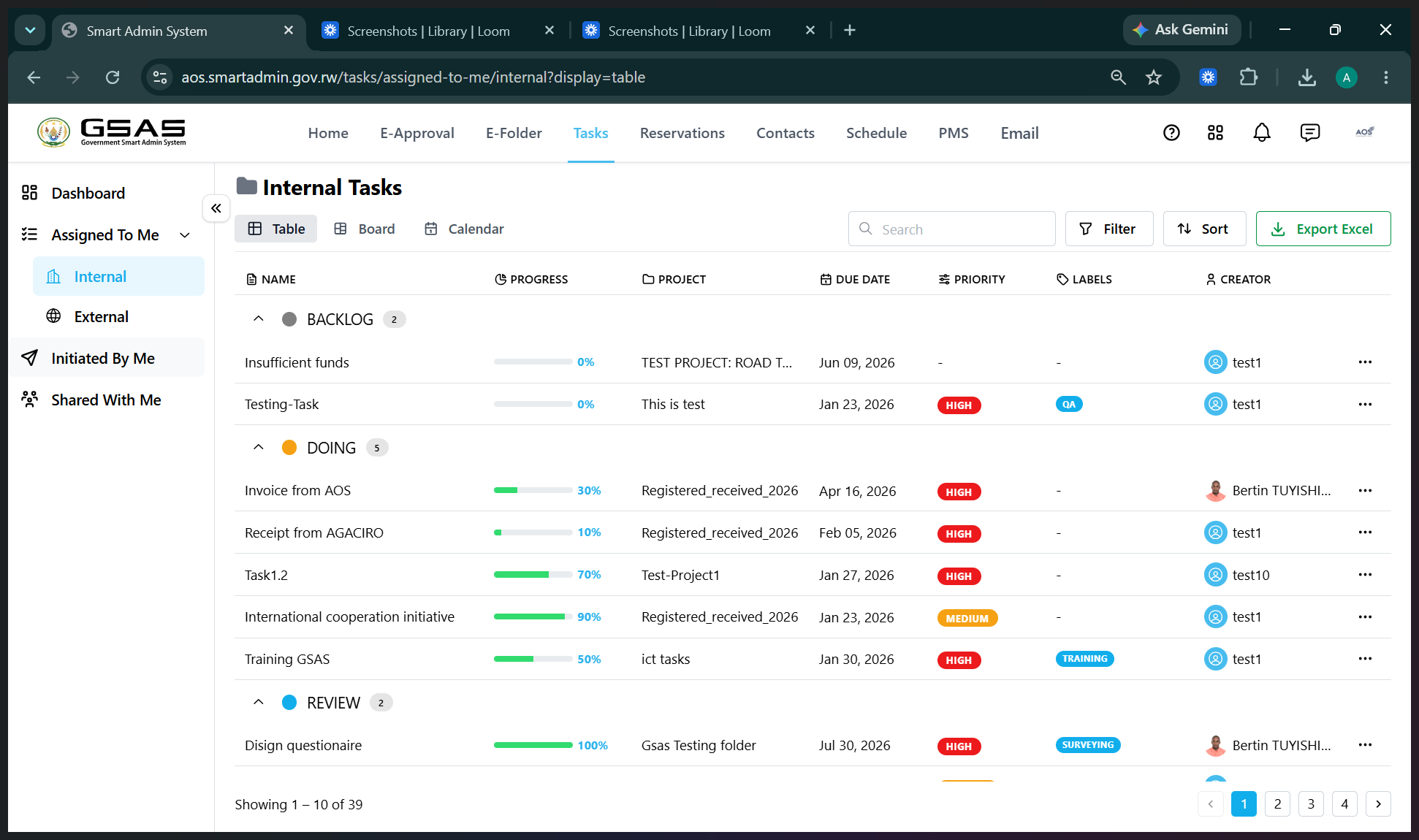This screenshot has width=1419, height=840.
Task: Open the notifications bell
Action: click(1262, 132)
